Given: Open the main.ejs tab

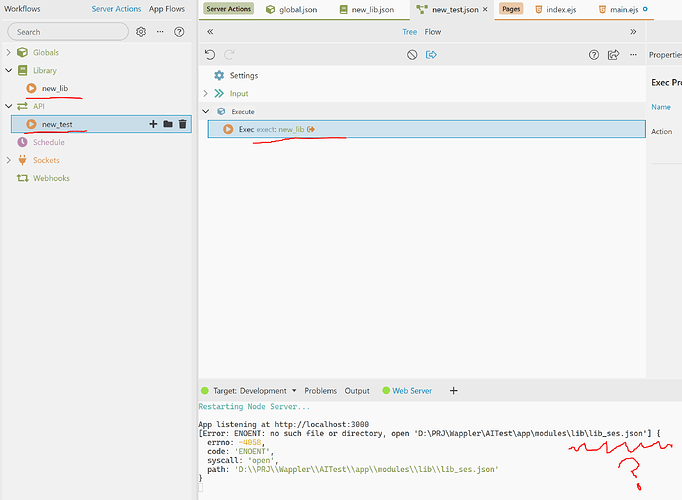Looking at the screenshot, I should click(x=619, y=9).
